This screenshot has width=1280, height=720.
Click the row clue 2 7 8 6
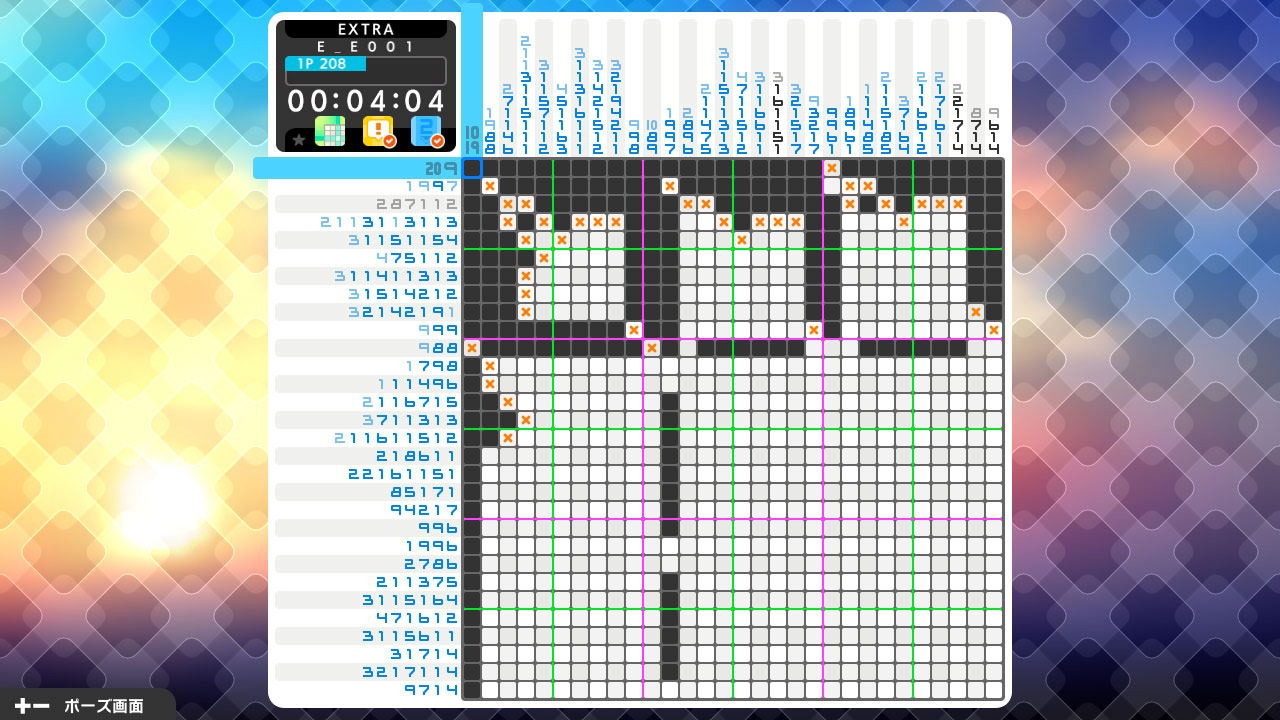[x=431, y=564]
